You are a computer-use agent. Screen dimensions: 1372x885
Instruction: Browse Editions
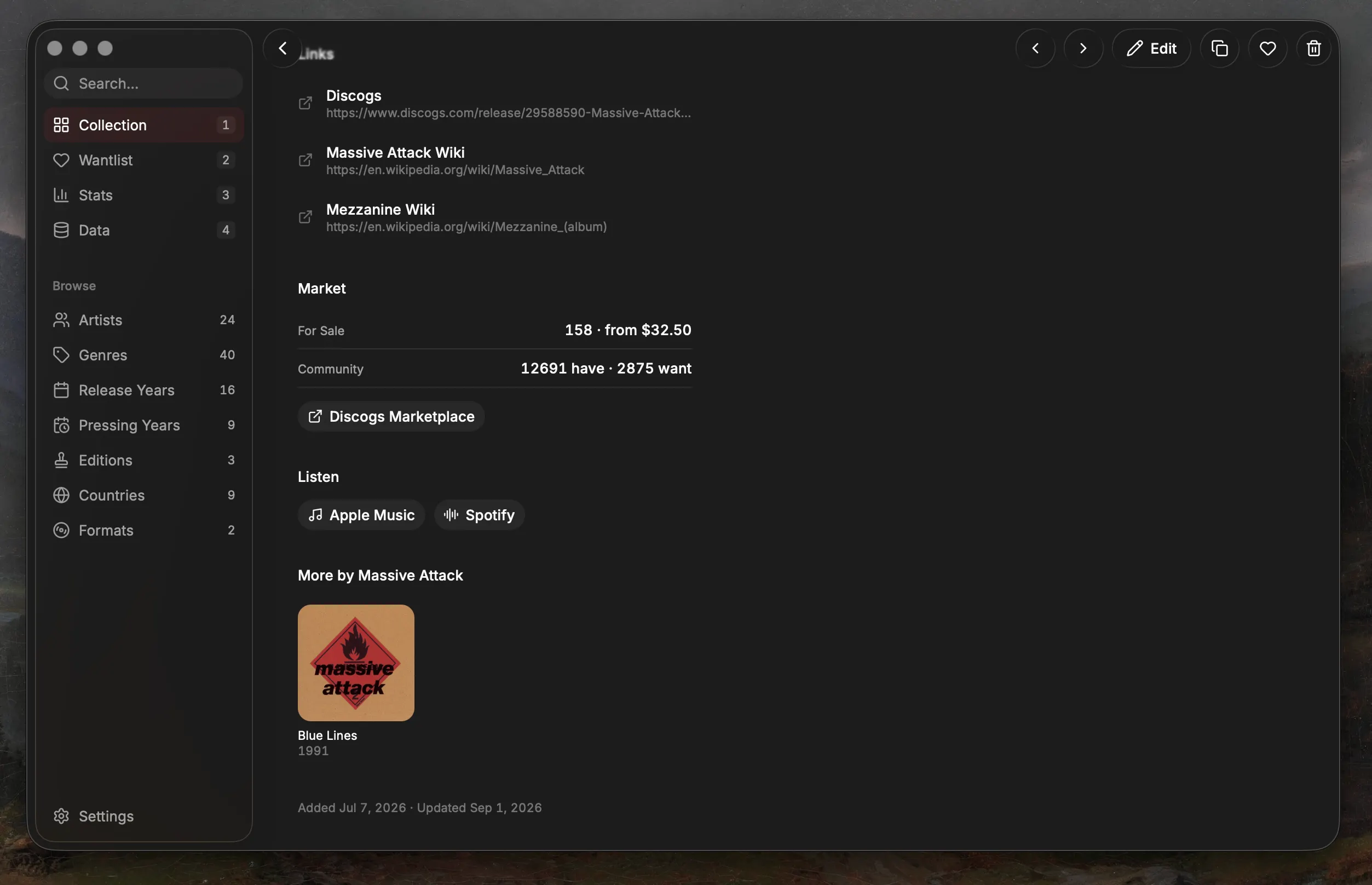click(143, 459)
